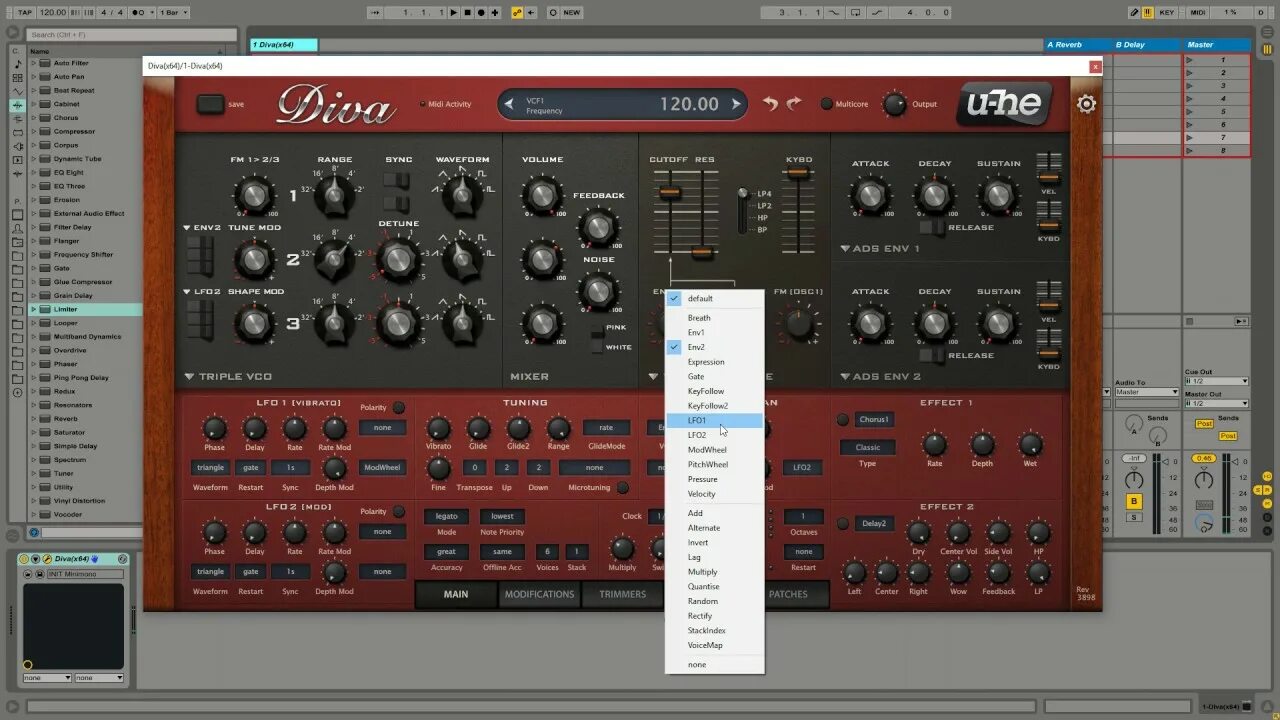Click the browser Search field
This screenshot has width=1280, height=720.
[132, 35]
